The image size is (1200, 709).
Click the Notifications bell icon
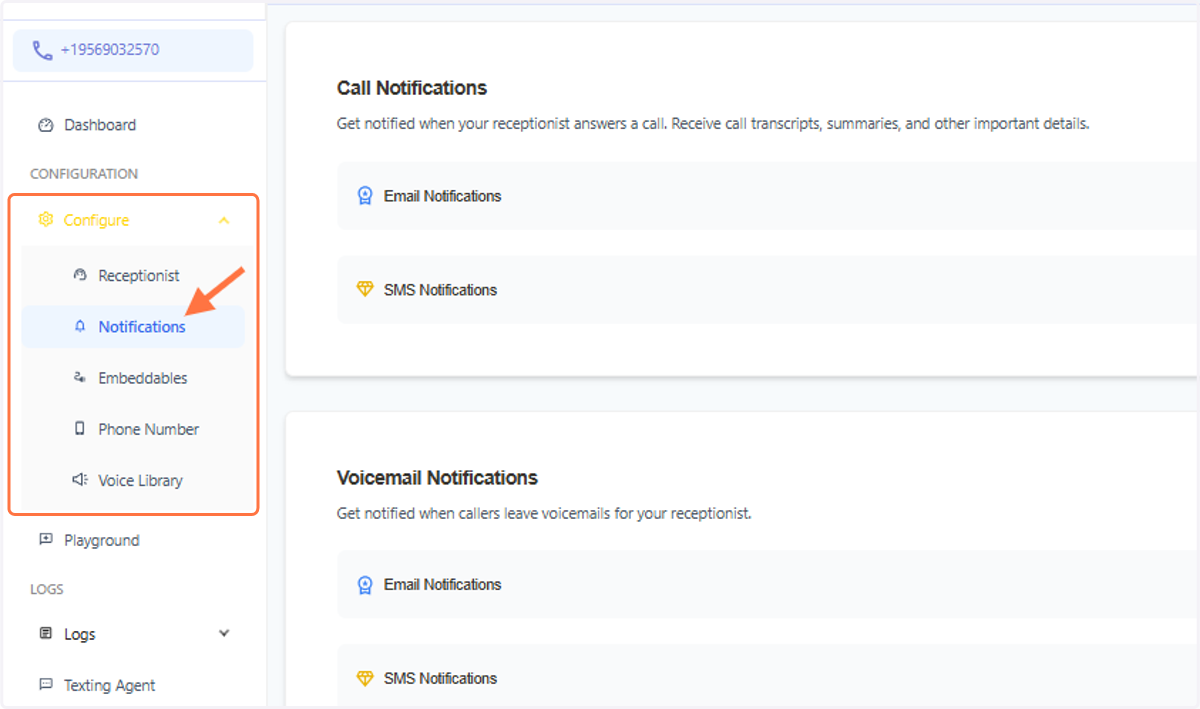(80, 326)
